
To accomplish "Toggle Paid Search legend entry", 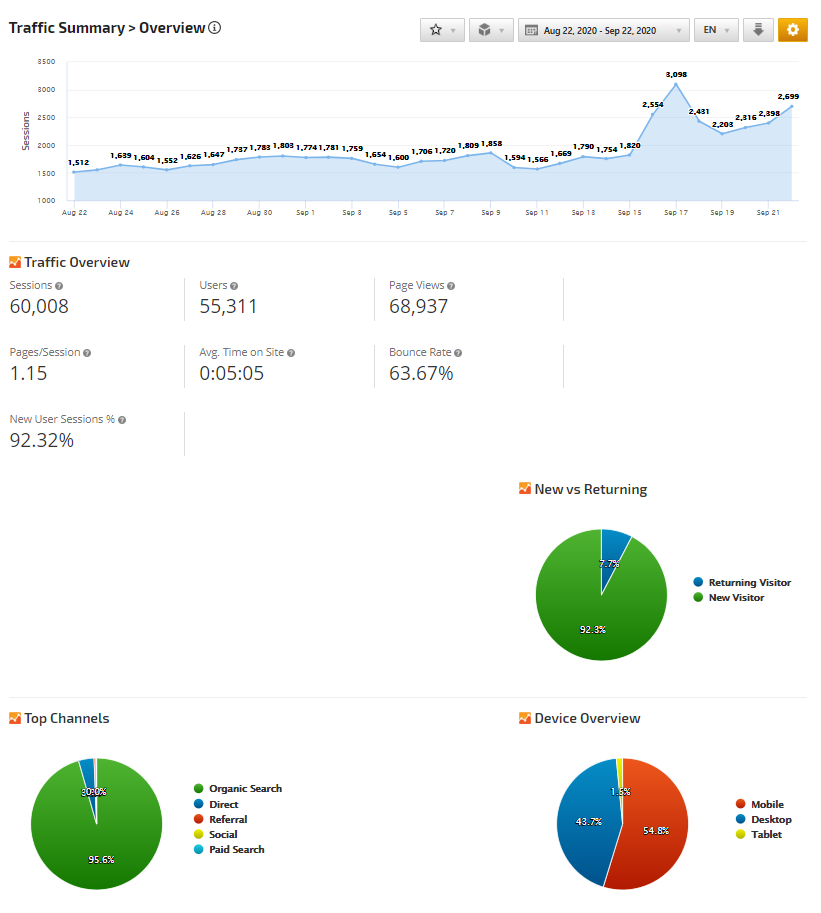I will tap(229, 850).
